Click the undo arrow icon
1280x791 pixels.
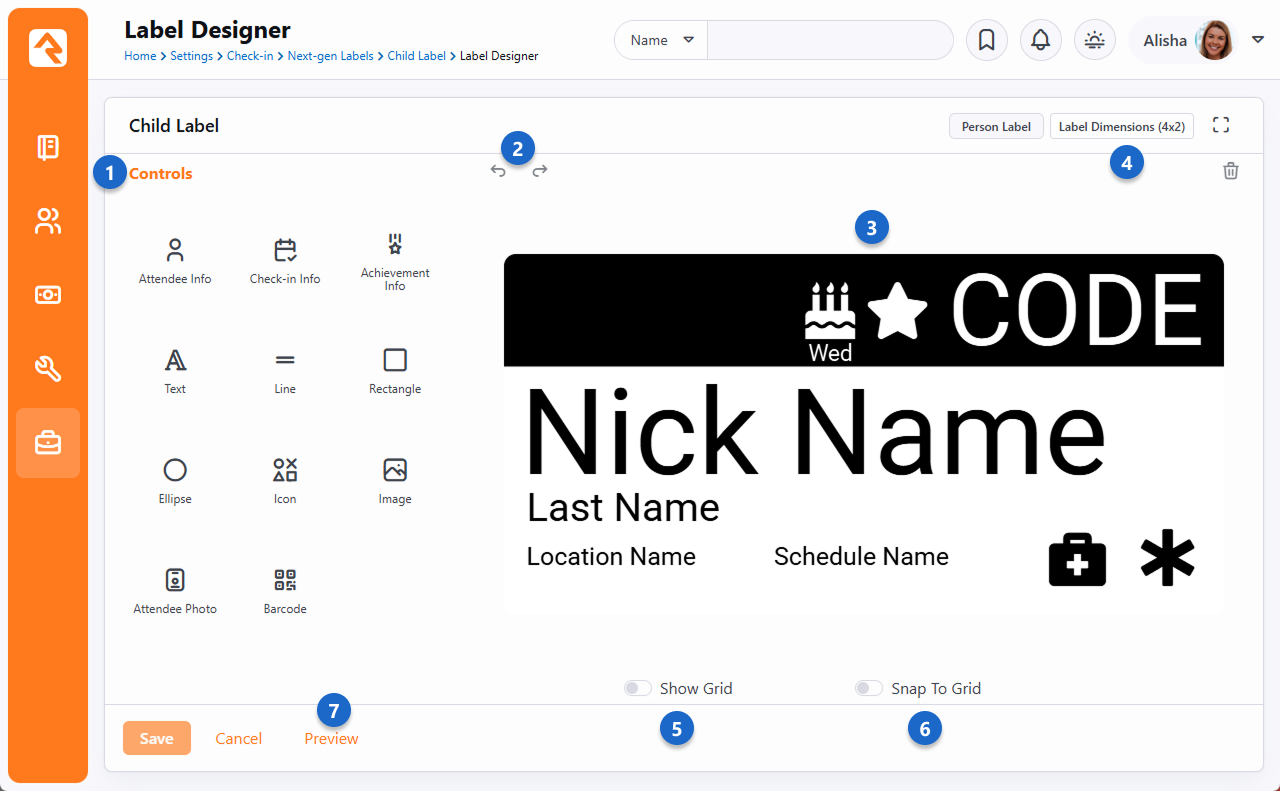click(498, 171)
